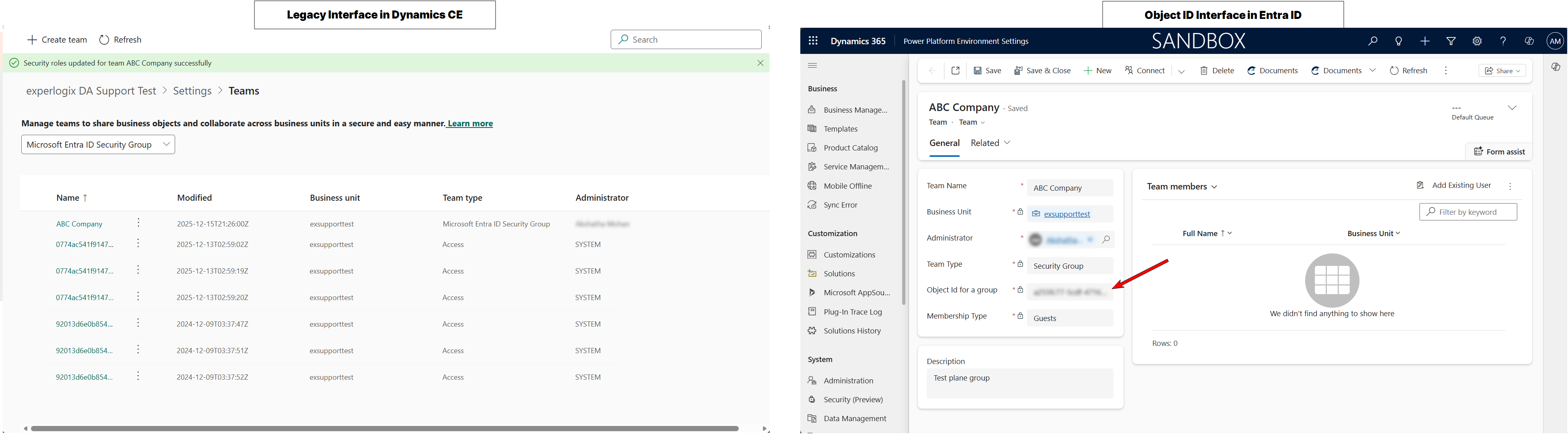Open Mobile Offline in sitemap
1568x434 pixels.
(840, 186)
